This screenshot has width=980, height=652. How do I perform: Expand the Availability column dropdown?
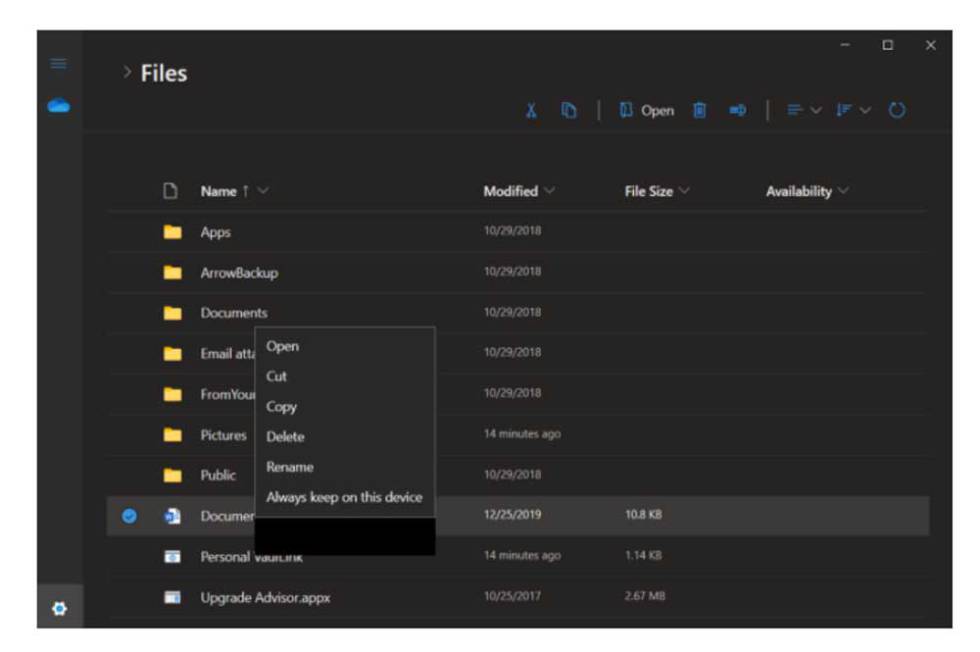tap(843, 191)
